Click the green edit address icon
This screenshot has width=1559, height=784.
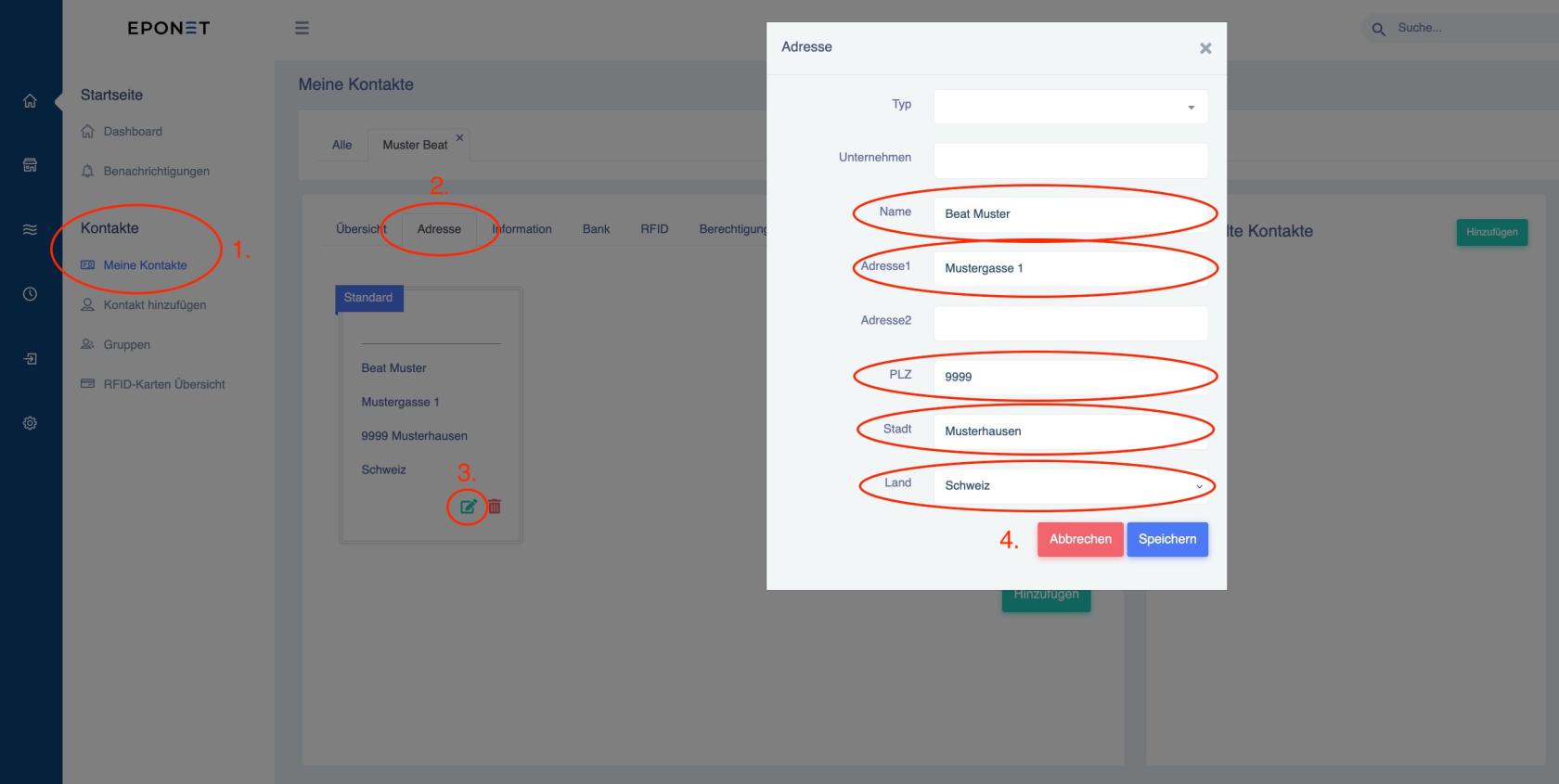click(468, 507)
